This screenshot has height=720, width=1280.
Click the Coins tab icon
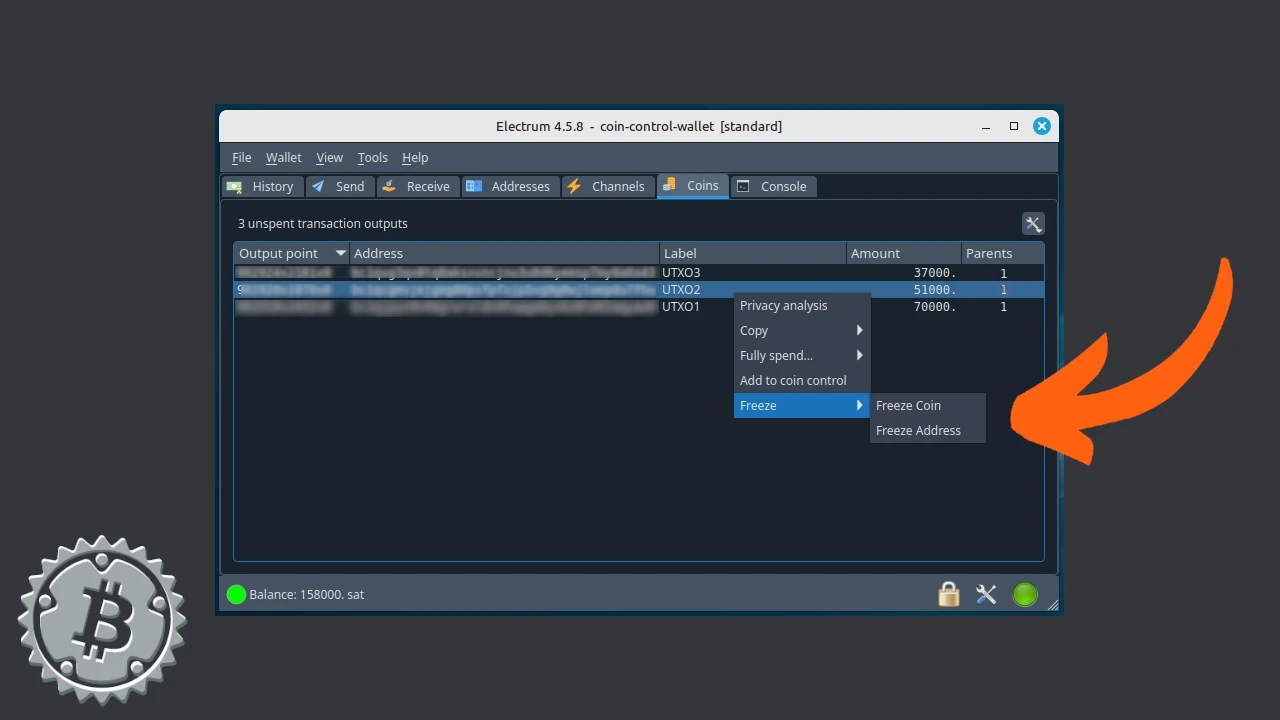669,185
